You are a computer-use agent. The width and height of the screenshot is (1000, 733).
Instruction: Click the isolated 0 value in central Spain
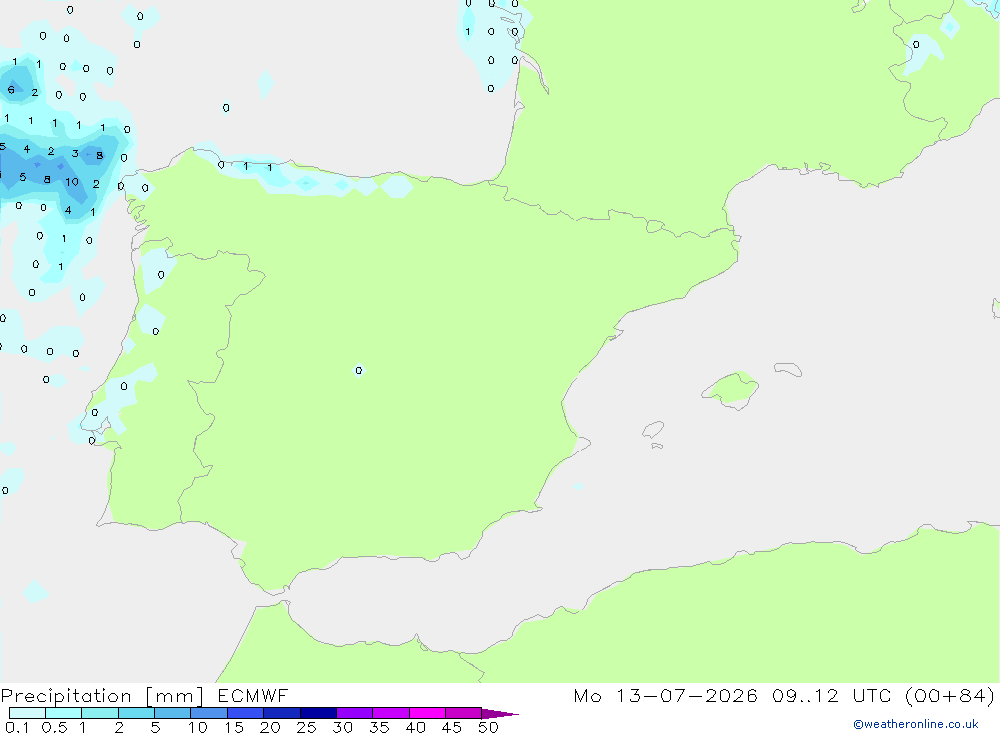358,371
